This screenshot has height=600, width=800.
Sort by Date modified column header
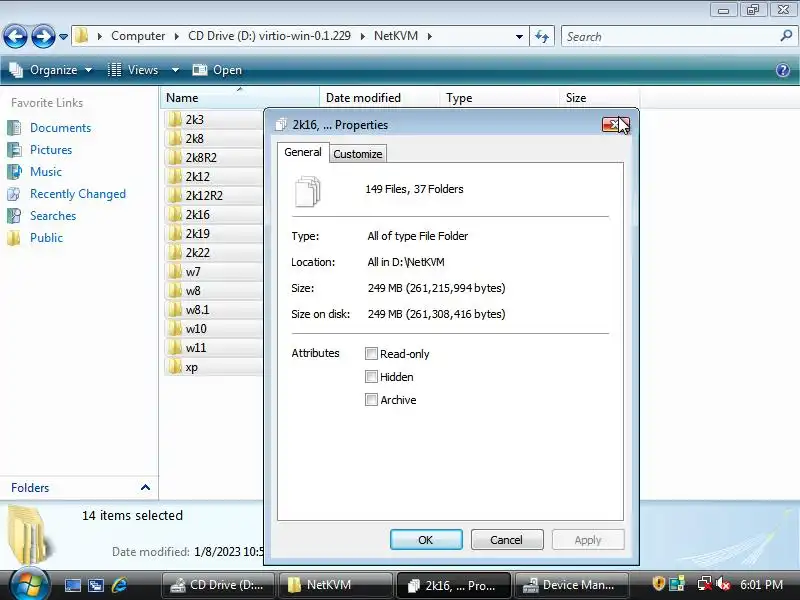click(380, 97)
